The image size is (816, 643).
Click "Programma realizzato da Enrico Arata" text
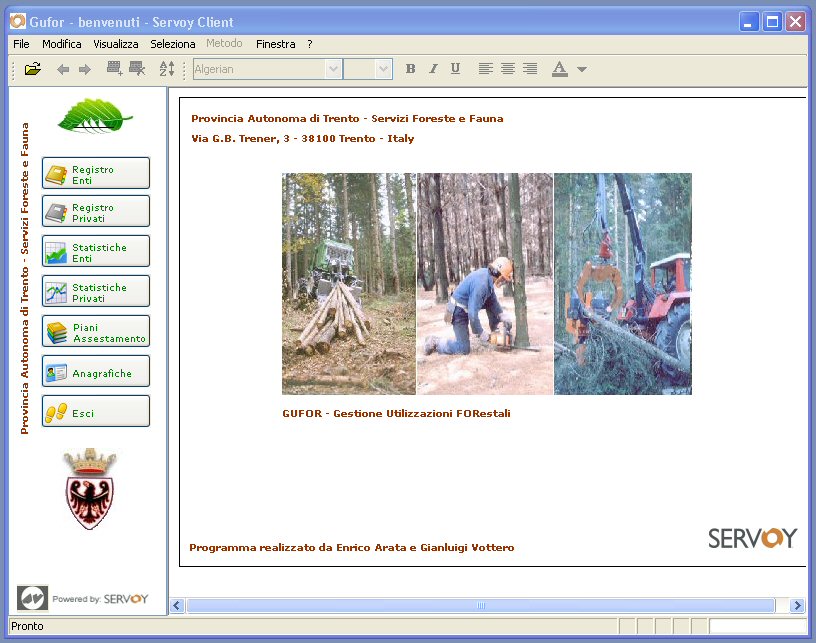tap(298, 548)
